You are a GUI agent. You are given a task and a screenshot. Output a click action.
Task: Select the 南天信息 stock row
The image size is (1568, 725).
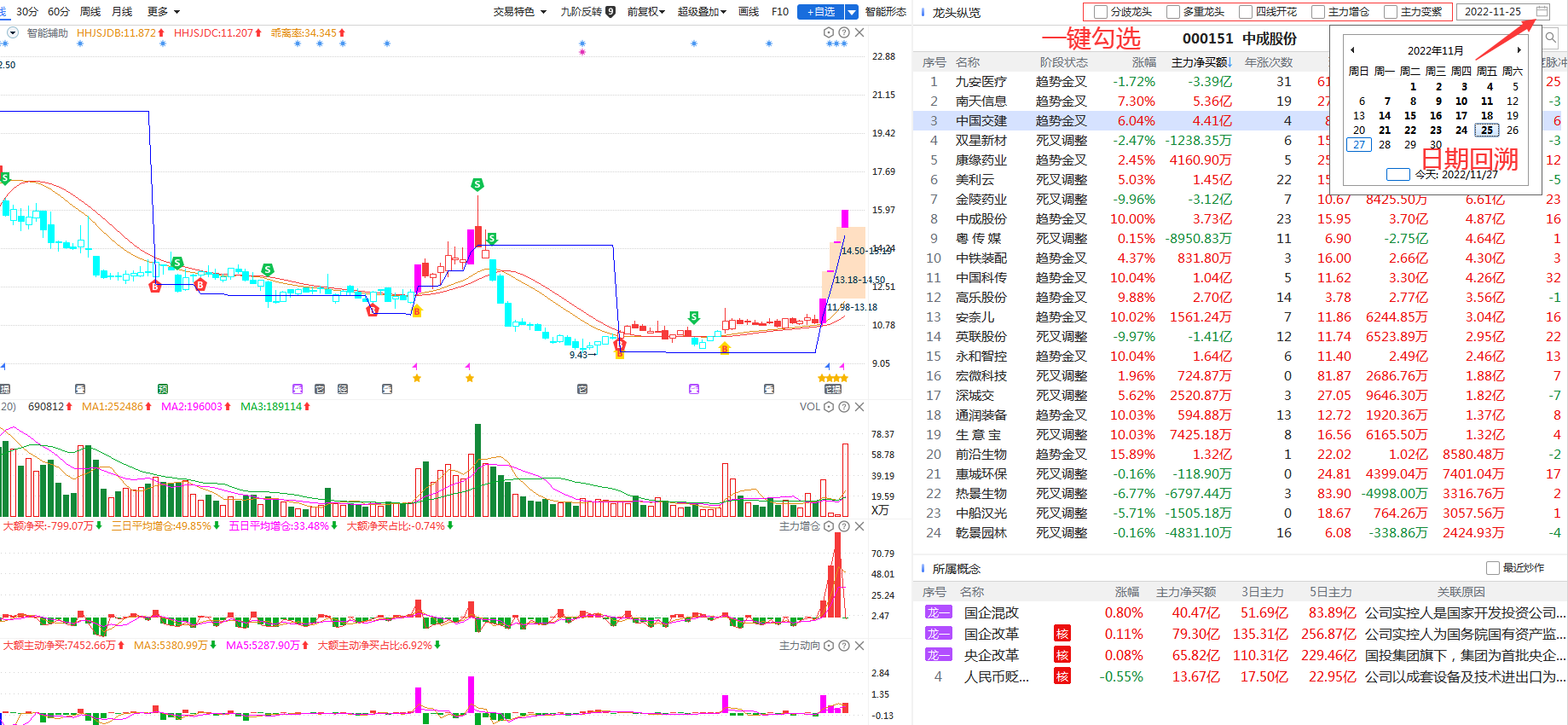[1241, 101]
